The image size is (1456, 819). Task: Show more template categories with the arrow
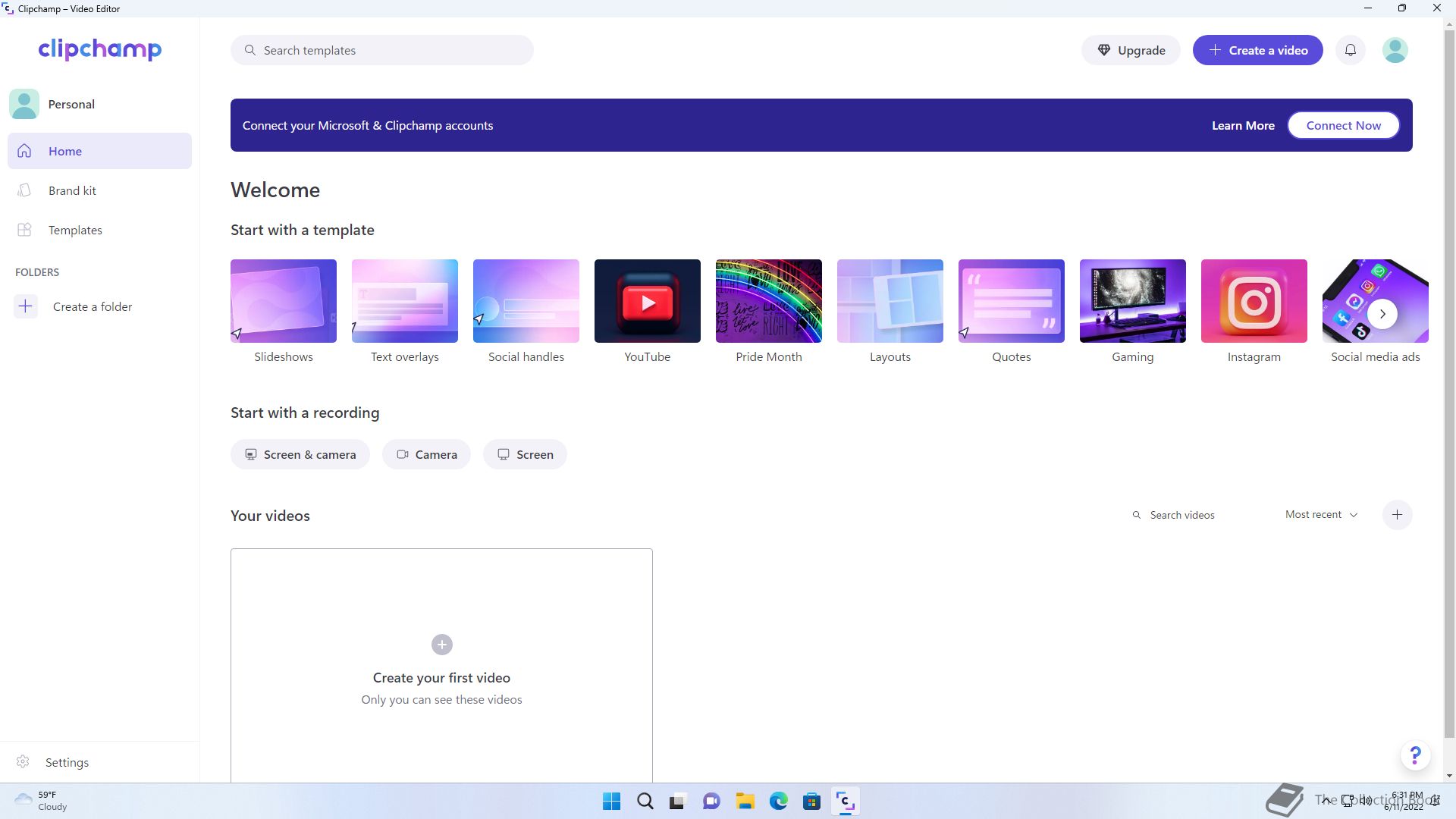coord(1382,314)
